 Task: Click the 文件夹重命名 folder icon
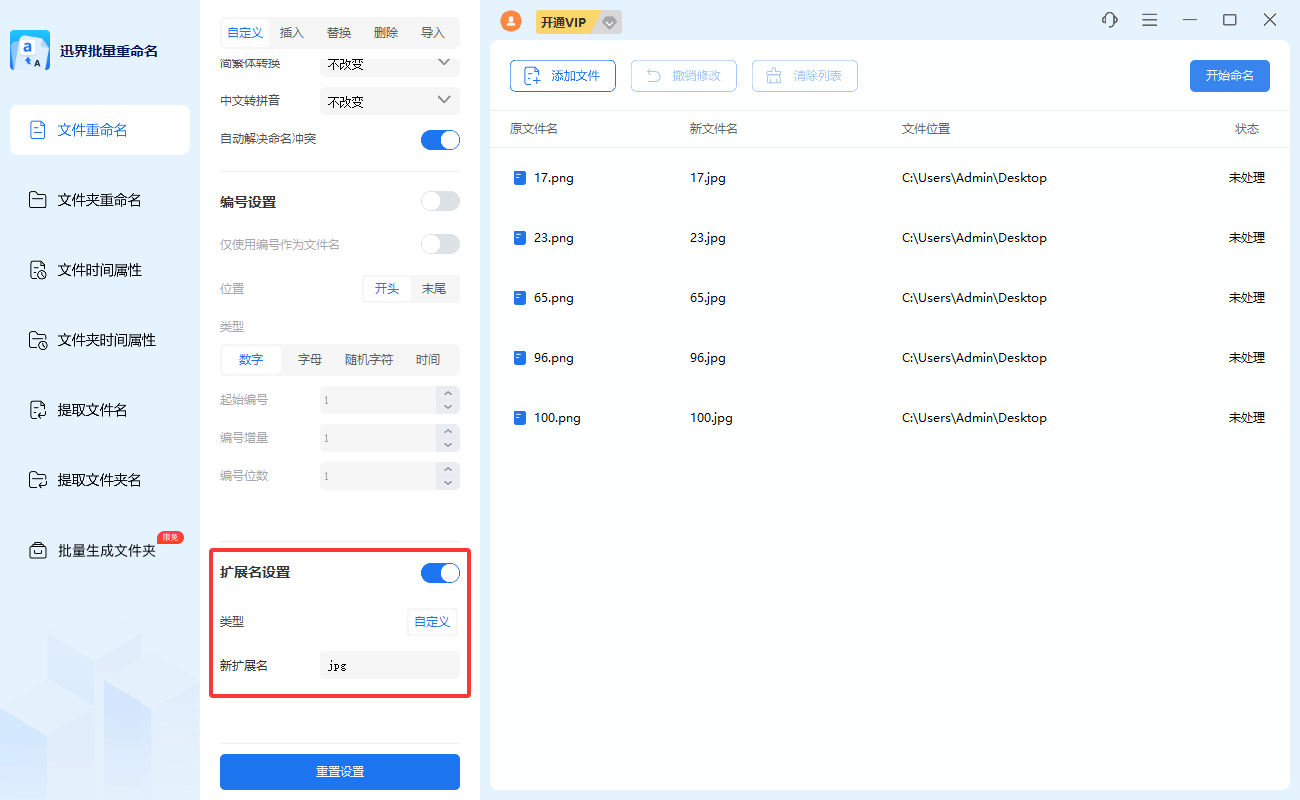pyautogui.click(x=38, y=200)
